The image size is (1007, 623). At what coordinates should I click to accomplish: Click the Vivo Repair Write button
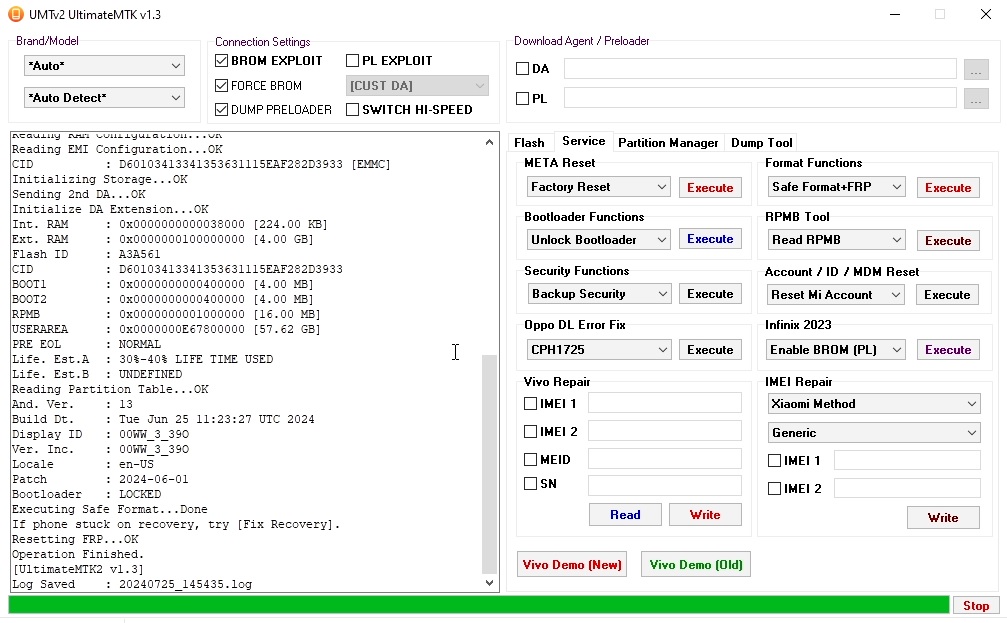[705, 514]
